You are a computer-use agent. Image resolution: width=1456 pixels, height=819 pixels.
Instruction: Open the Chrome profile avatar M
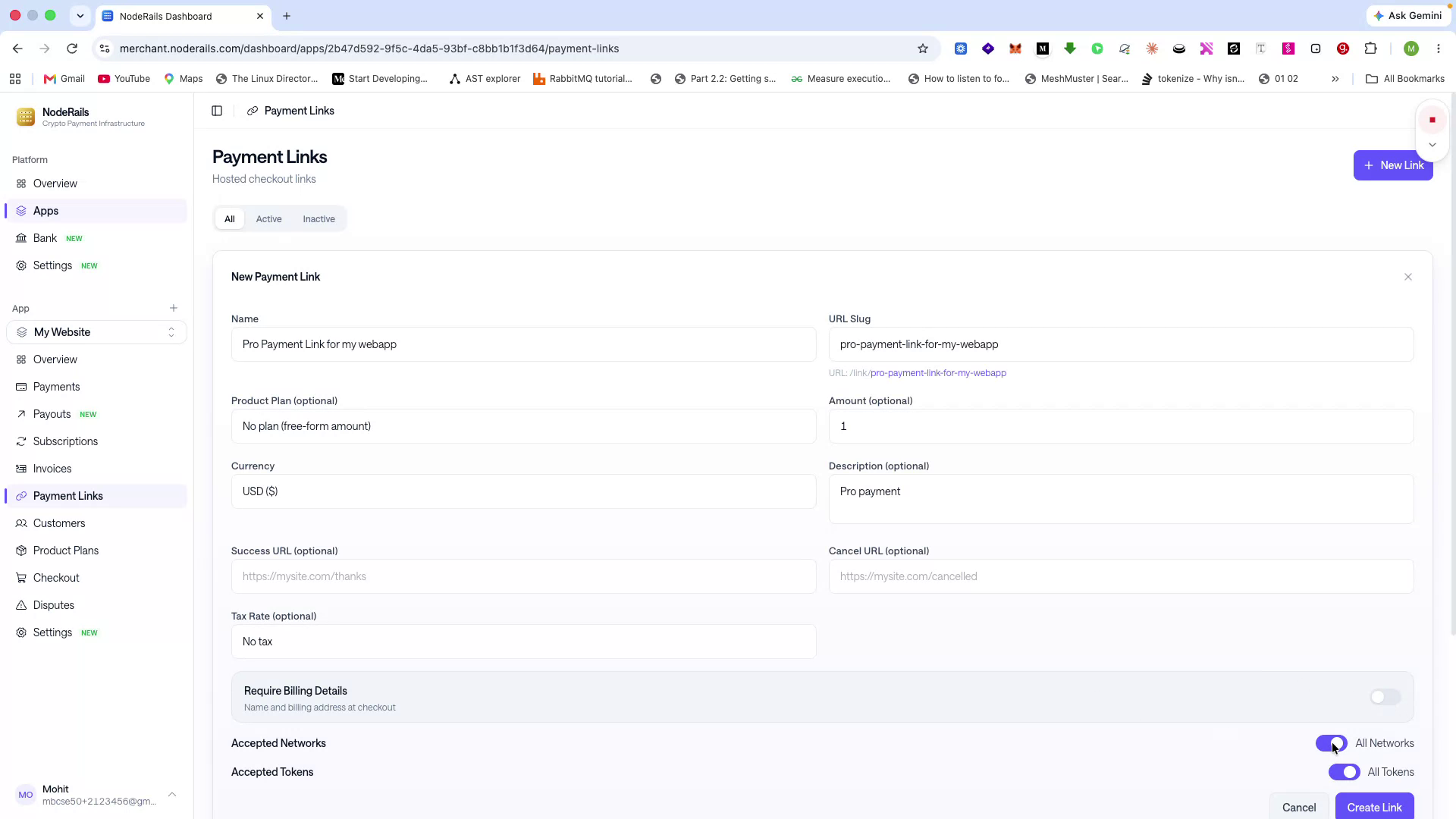tap(1411, 49)
